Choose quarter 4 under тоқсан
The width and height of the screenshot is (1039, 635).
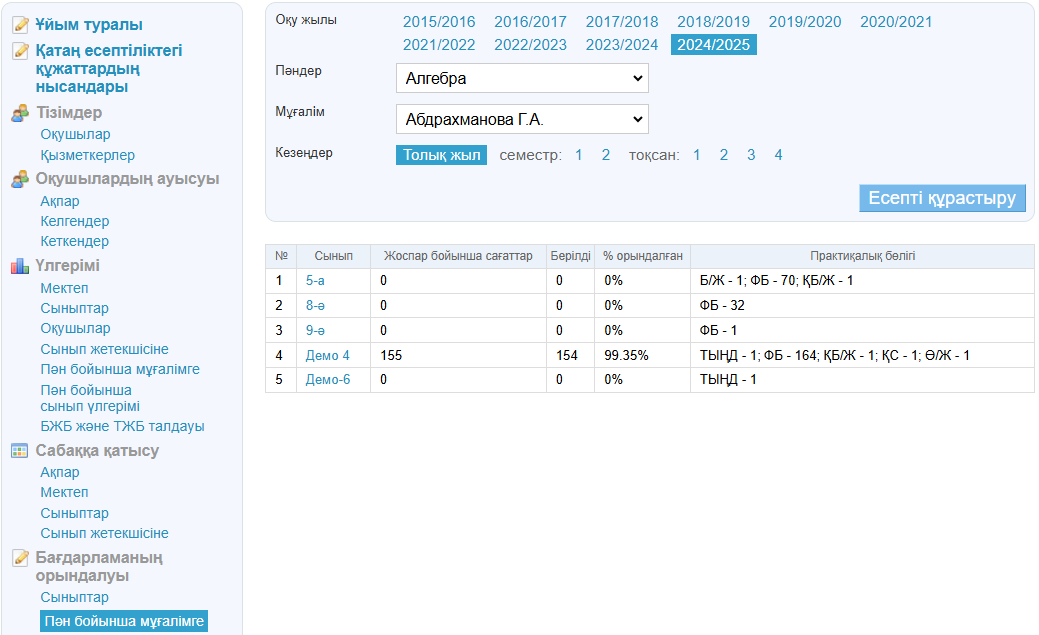pyautogui.click(x=778, y=155)
